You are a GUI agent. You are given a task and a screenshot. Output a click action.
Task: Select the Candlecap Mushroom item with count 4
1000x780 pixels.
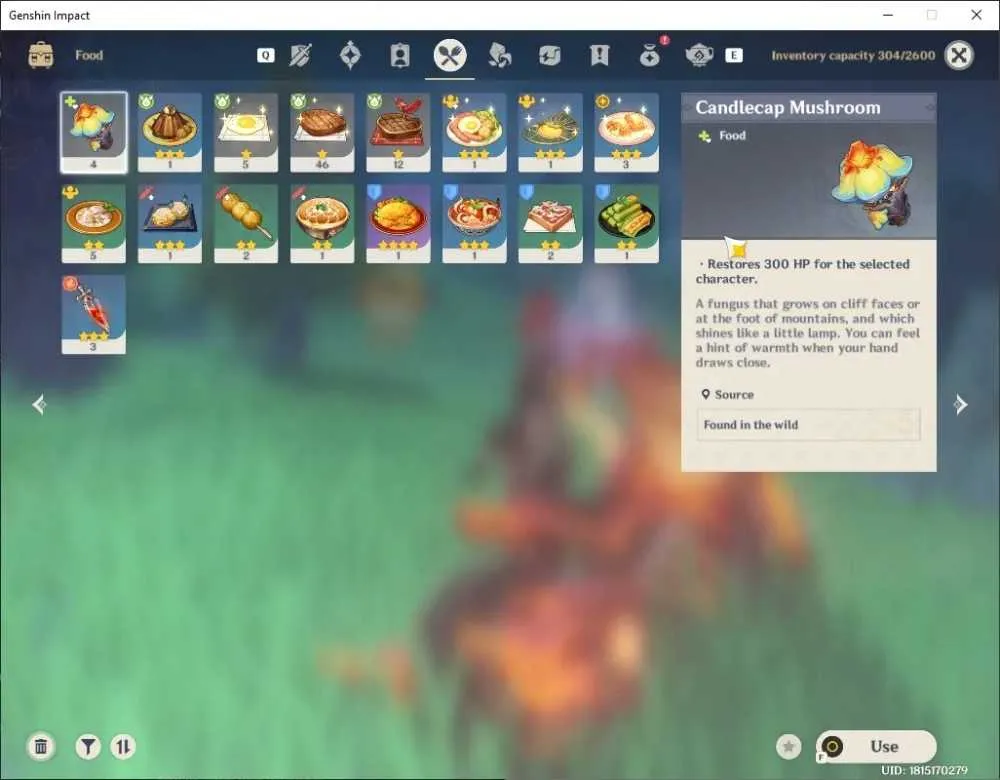[x=94, y=133]
